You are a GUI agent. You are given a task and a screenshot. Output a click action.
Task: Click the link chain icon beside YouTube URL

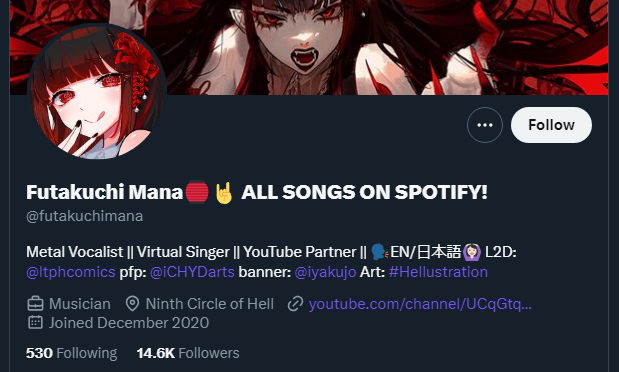[x=295, y=304]
